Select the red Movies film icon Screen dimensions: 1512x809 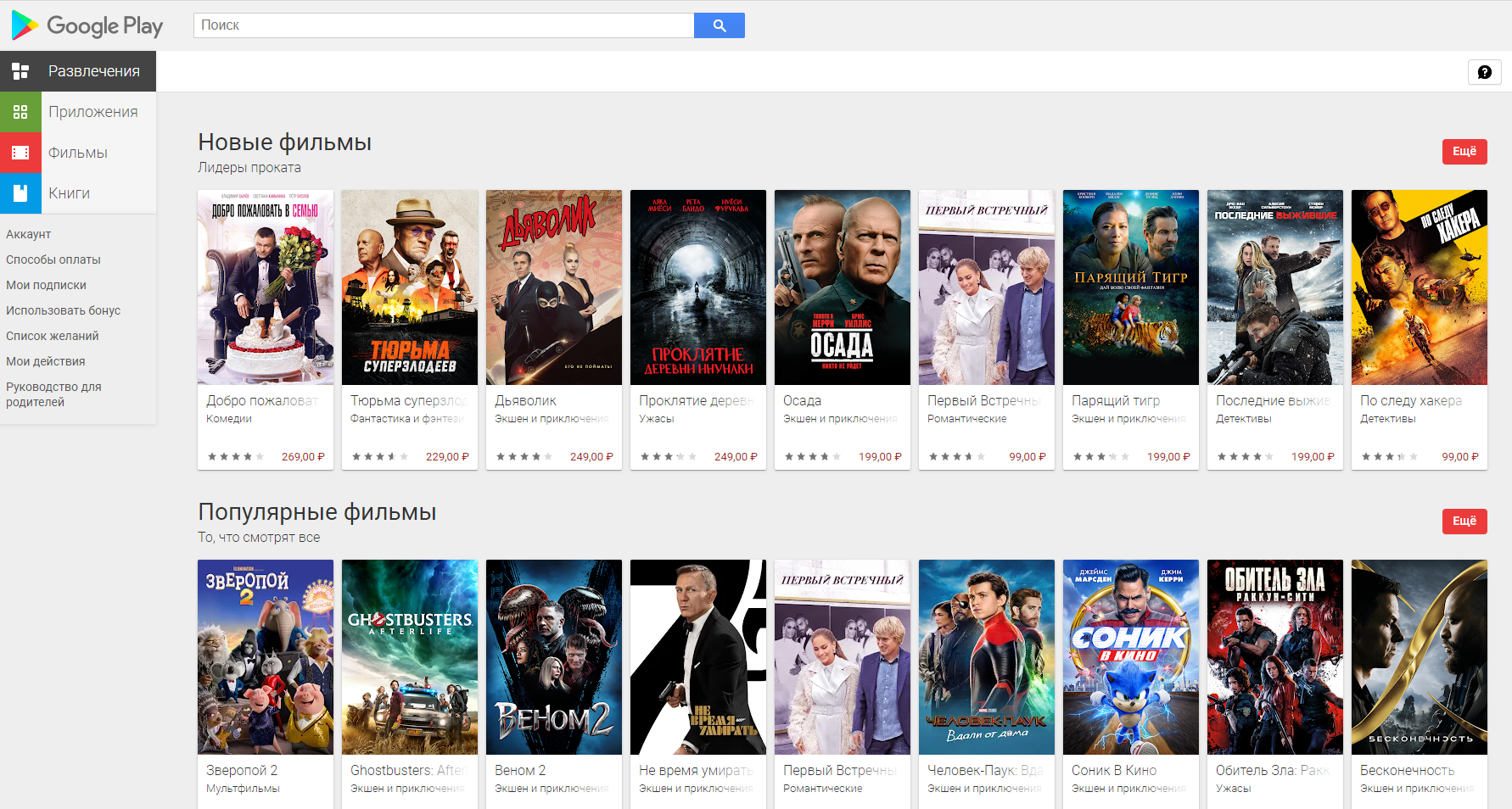(x=20, y=153)
